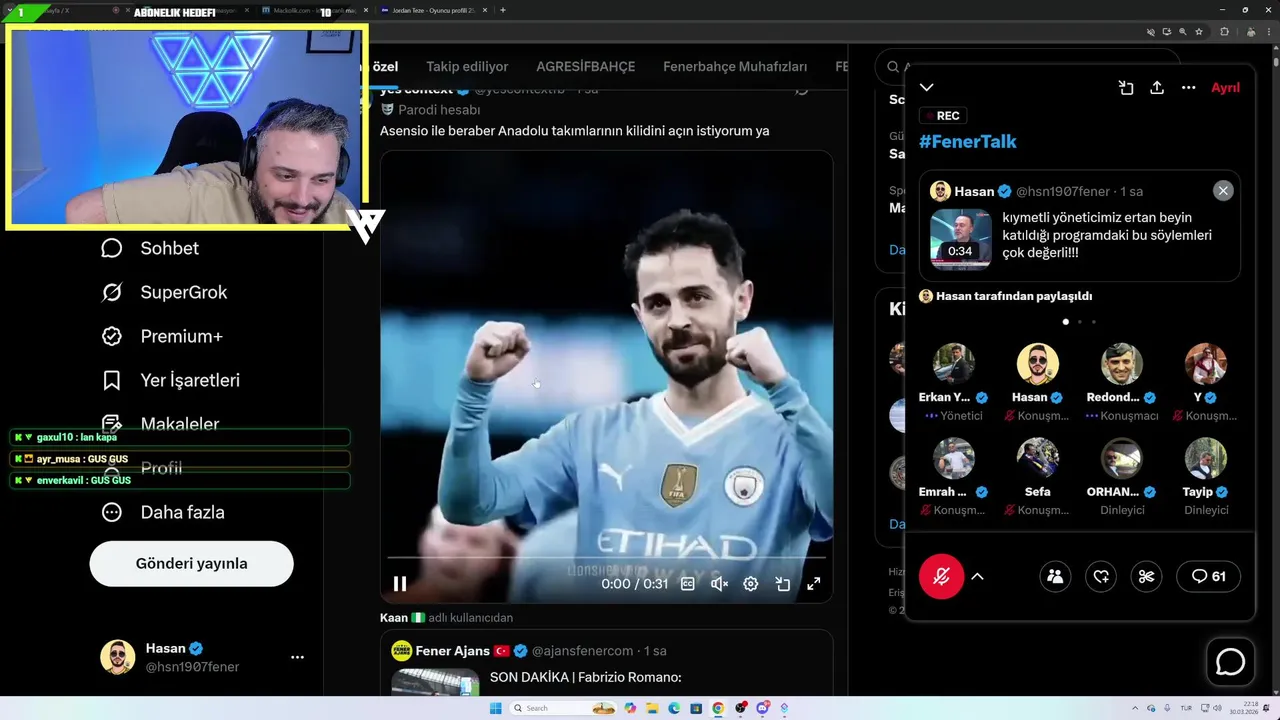Collapse the Space panel chevron
The width and height of the screenshot is (1280, 720).
click(927, 88)
